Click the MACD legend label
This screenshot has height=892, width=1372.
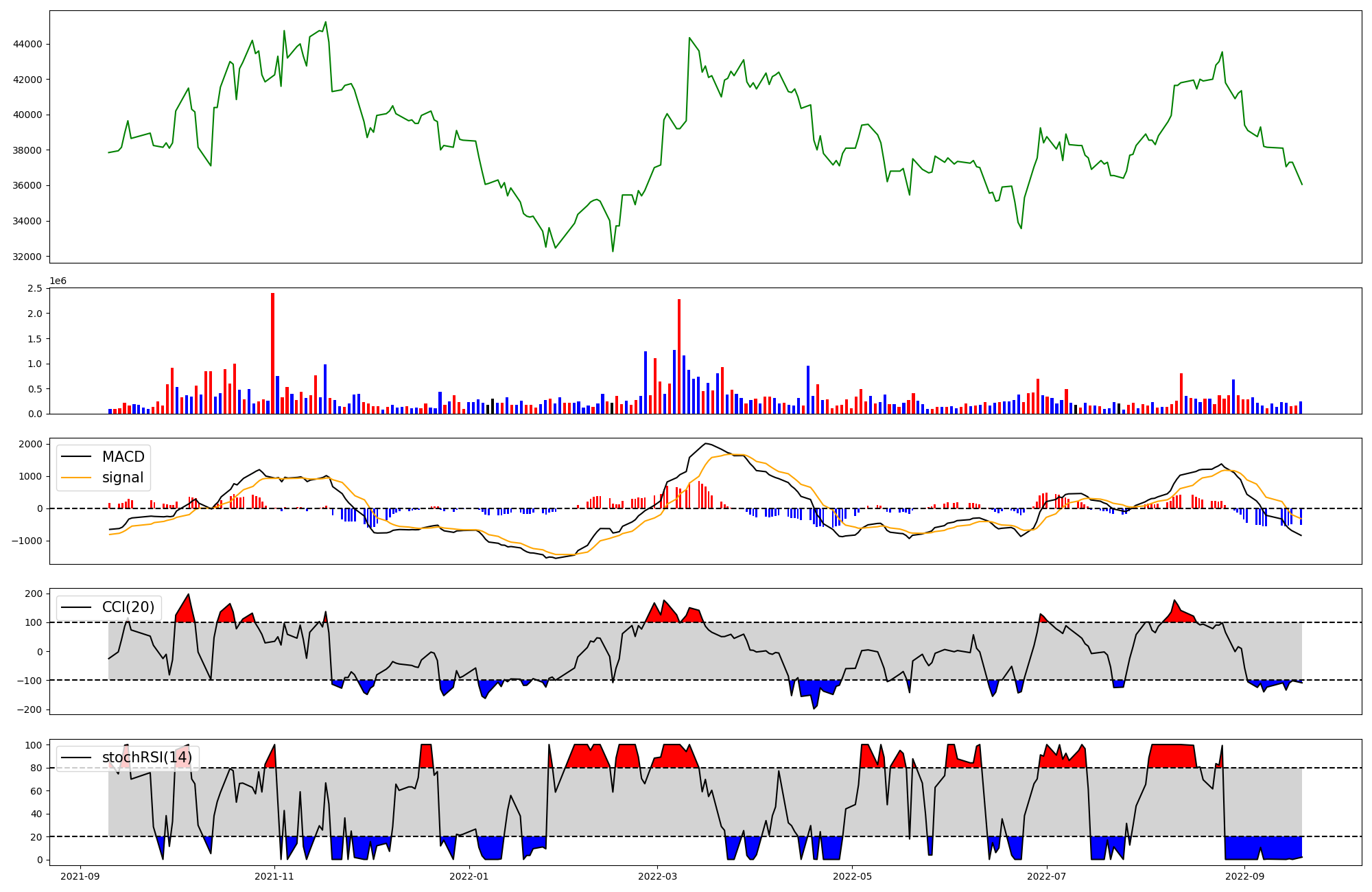[x=123, y=457]
